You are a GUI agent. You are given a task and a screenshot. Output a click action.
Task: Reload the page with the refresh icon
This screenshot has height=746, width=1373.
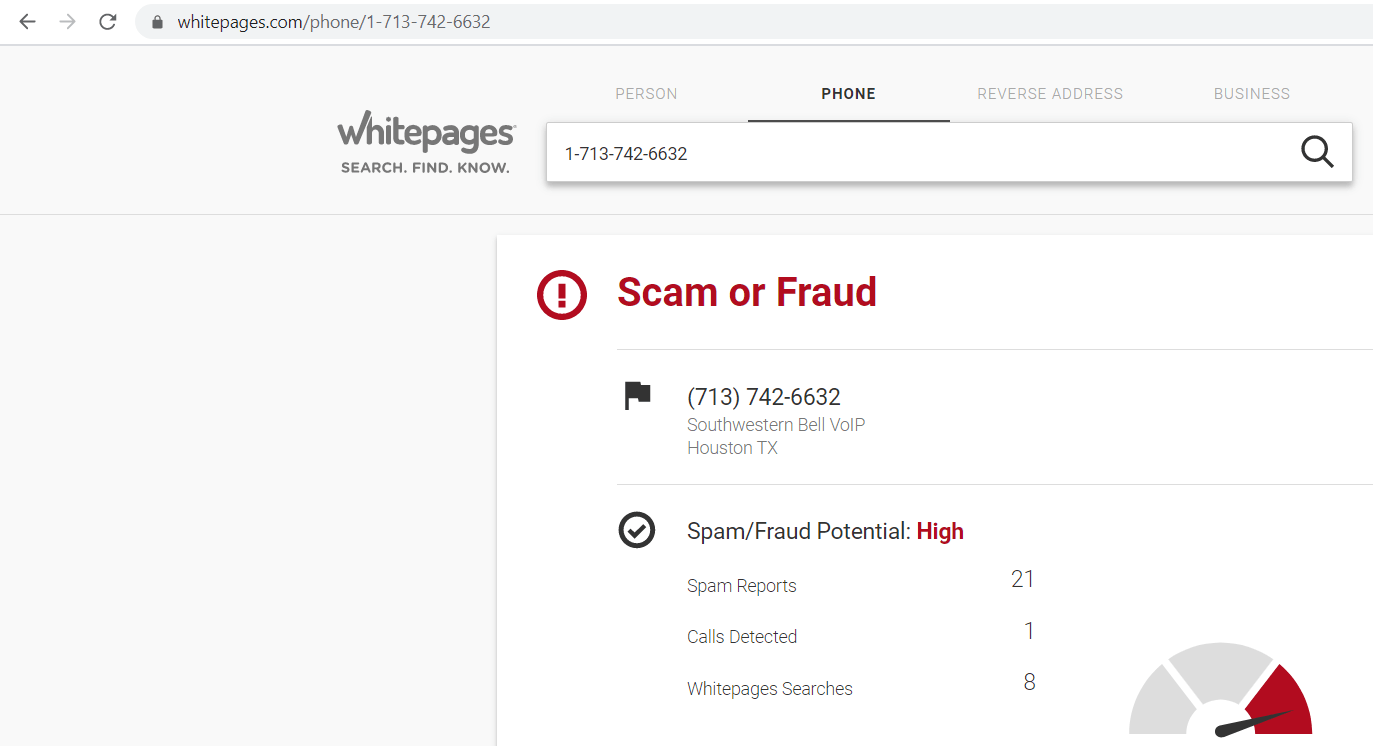108,21
